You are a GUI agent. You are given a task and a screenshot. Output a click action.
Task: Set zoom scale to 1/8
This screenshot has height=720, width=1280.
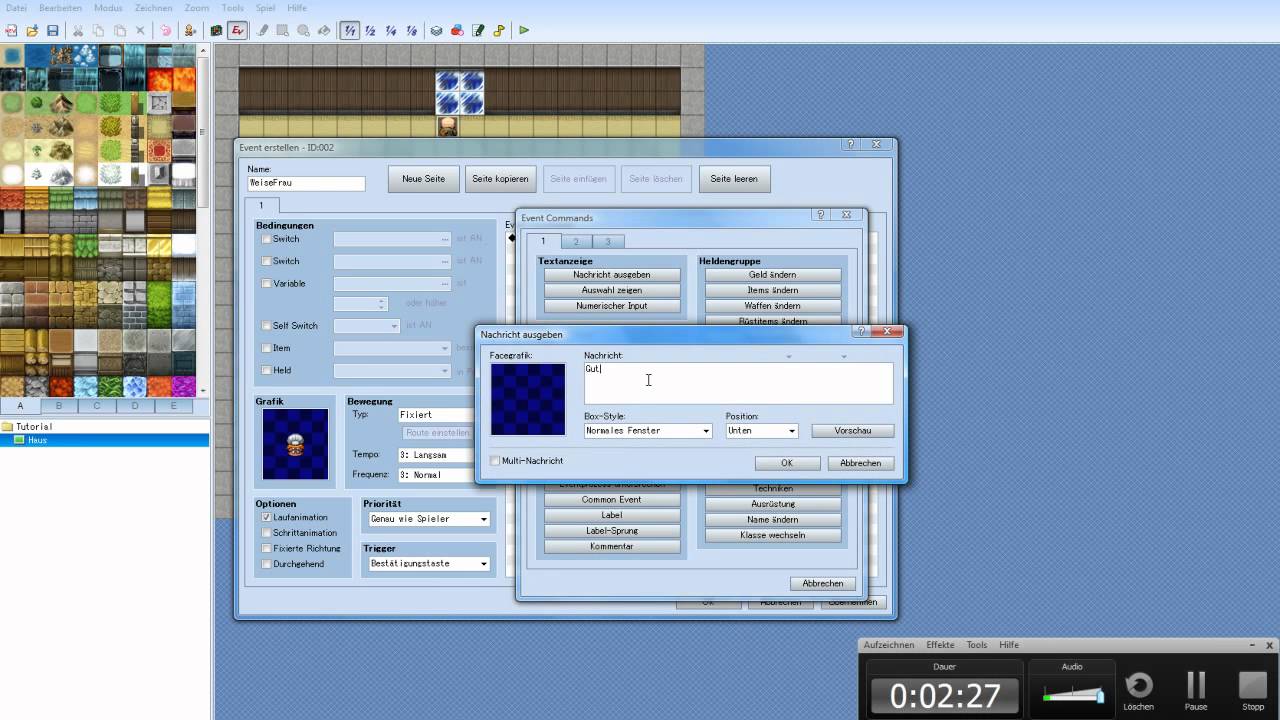point(411,30)
